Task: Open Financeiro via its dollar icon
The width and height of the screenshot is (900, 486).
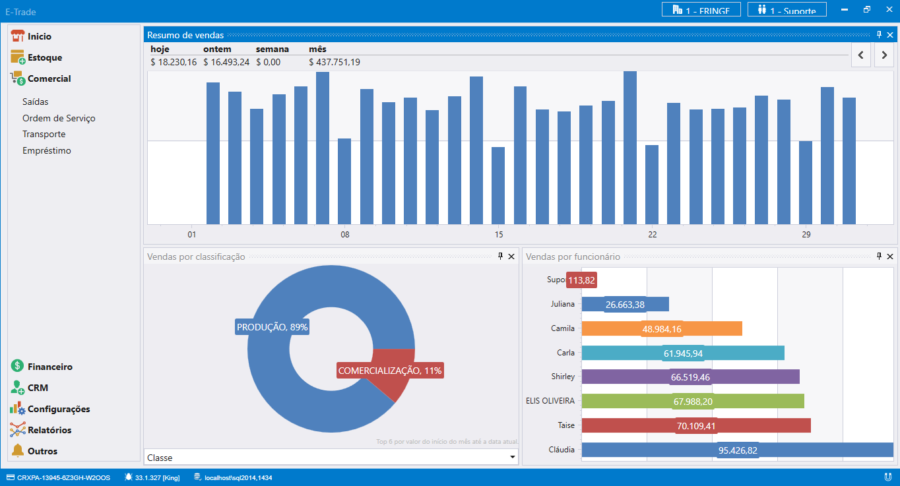Action: 17,367
